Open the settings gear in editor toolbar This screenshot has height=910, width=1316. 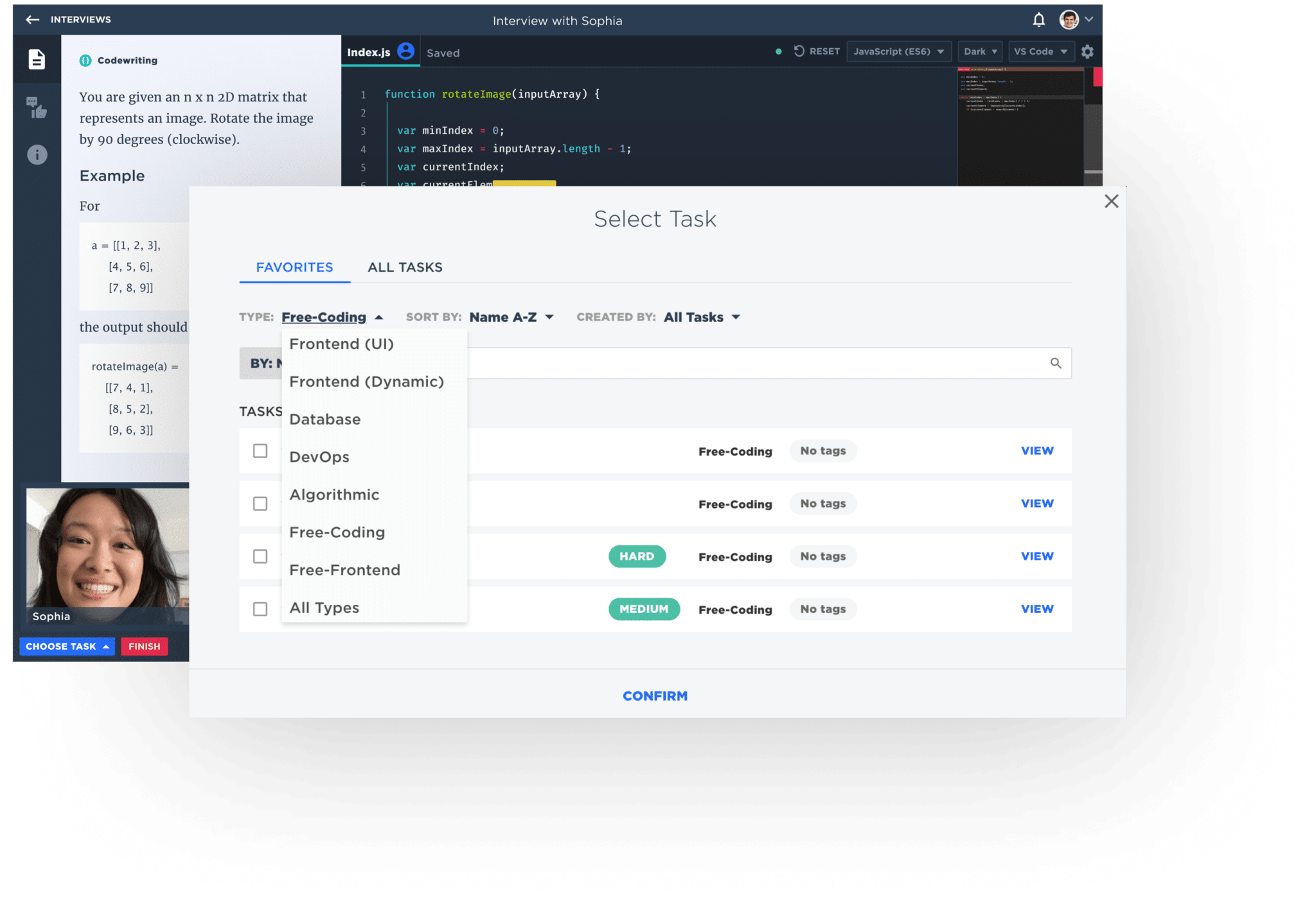tap(1087, 51)
